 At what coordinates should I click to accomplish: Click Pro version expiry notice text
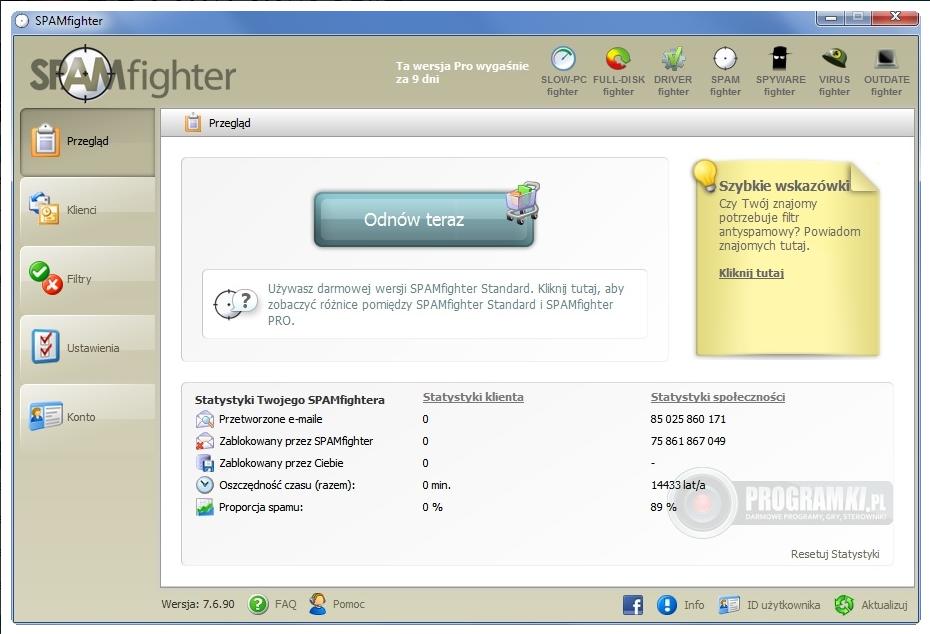tap(462, 72)
